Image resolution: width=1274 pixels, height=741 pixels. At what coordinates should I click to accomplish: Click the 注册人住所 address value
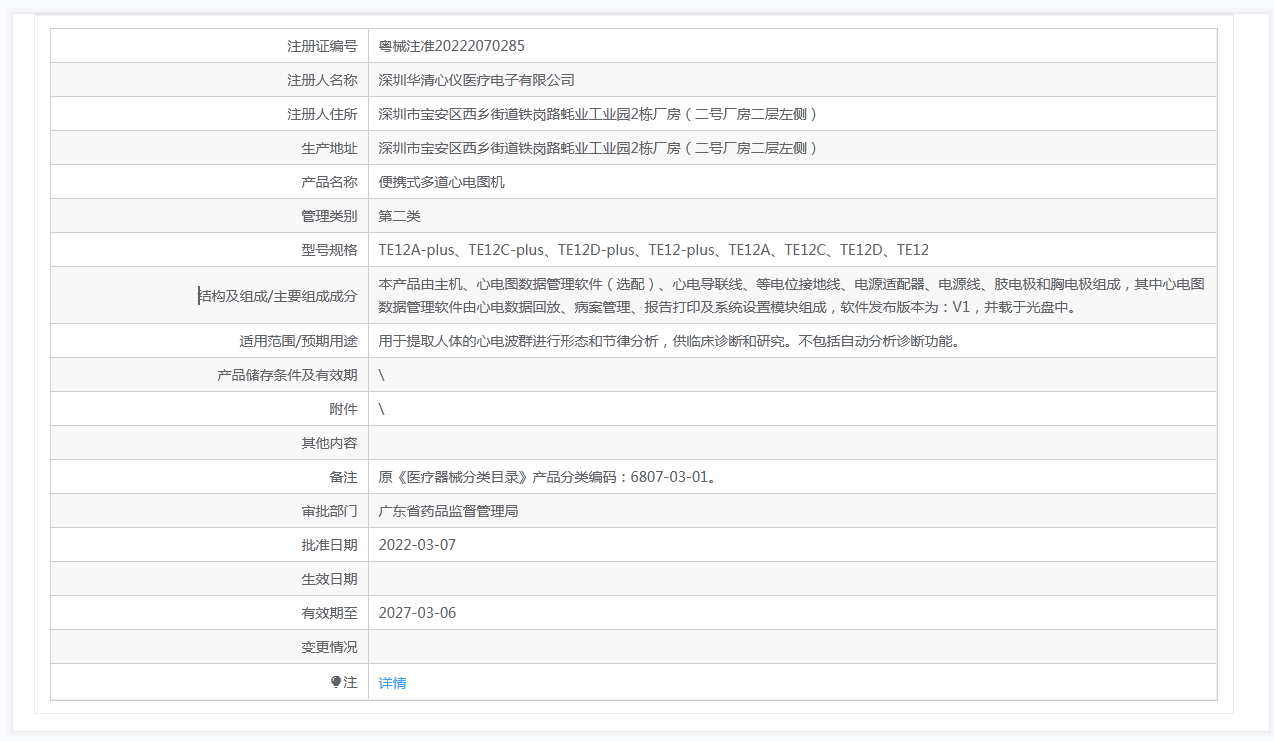point(598,114)
